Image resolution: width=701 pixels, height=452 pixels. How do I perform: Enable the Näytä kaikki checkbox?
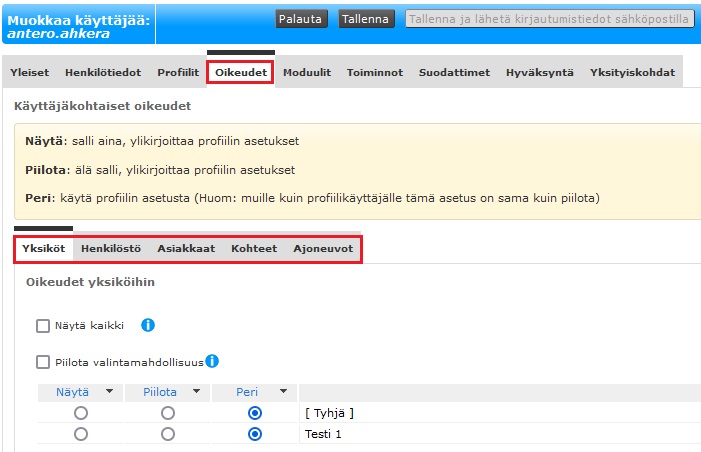[43, 325]
